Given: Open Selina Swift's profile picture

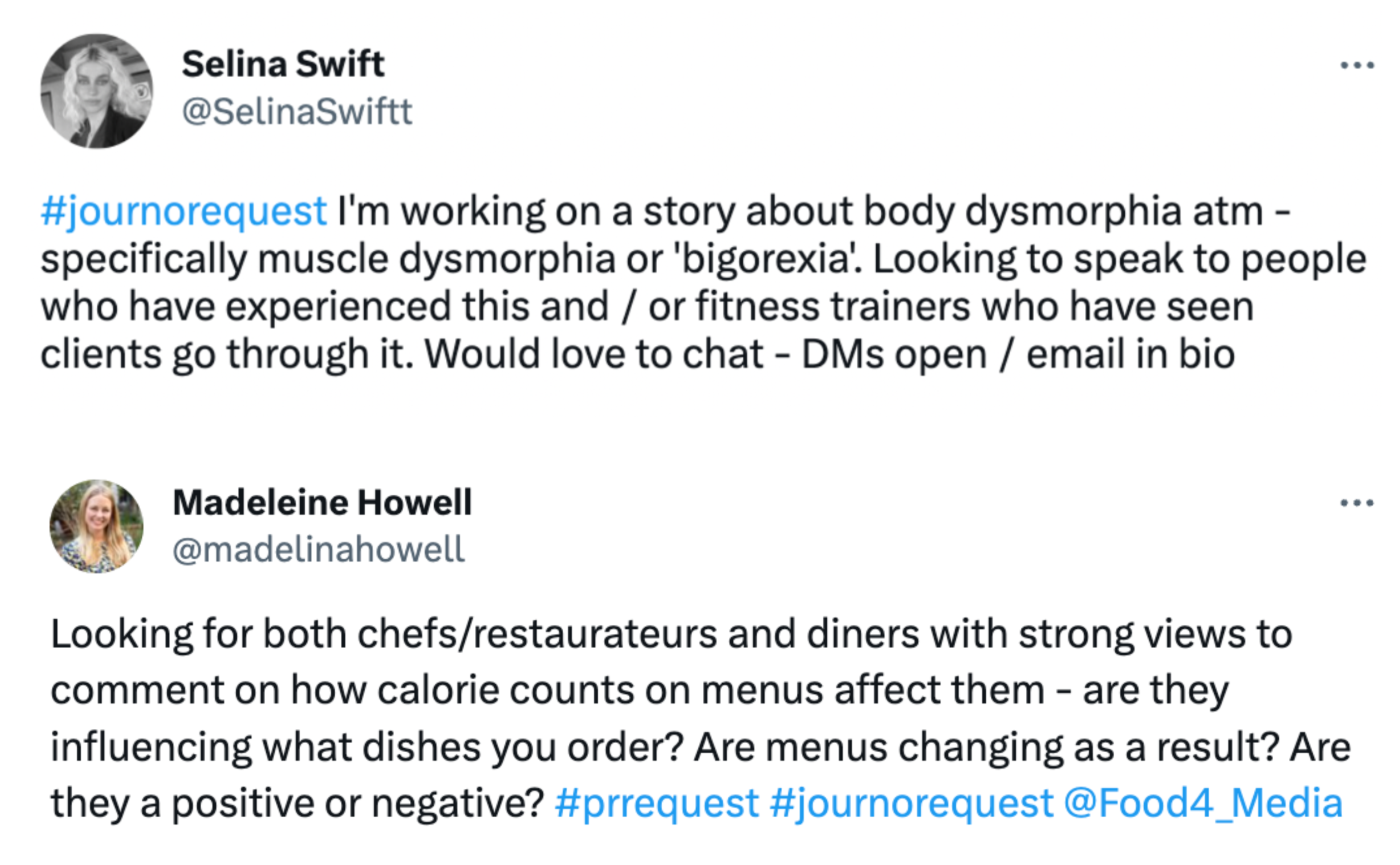Looking at the screenshot, I should click(97, 91).
